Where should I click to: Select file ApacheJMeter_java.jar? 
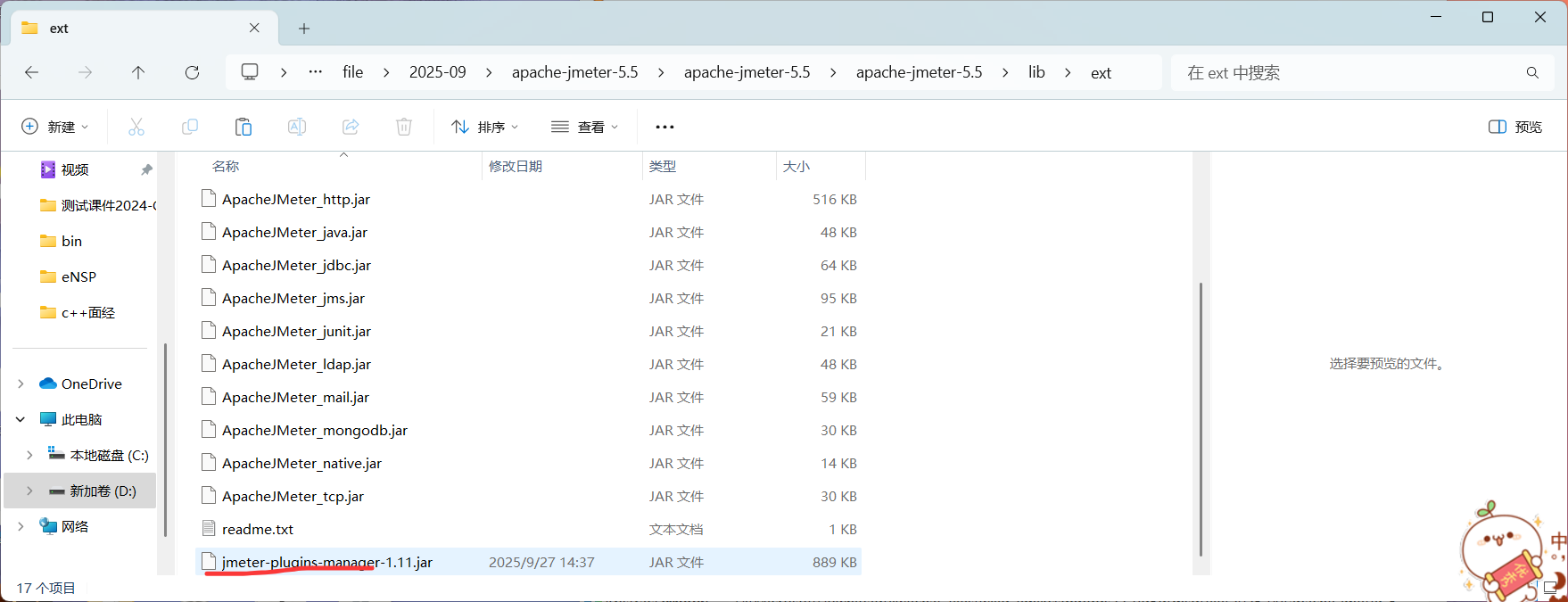pos(294,232)
